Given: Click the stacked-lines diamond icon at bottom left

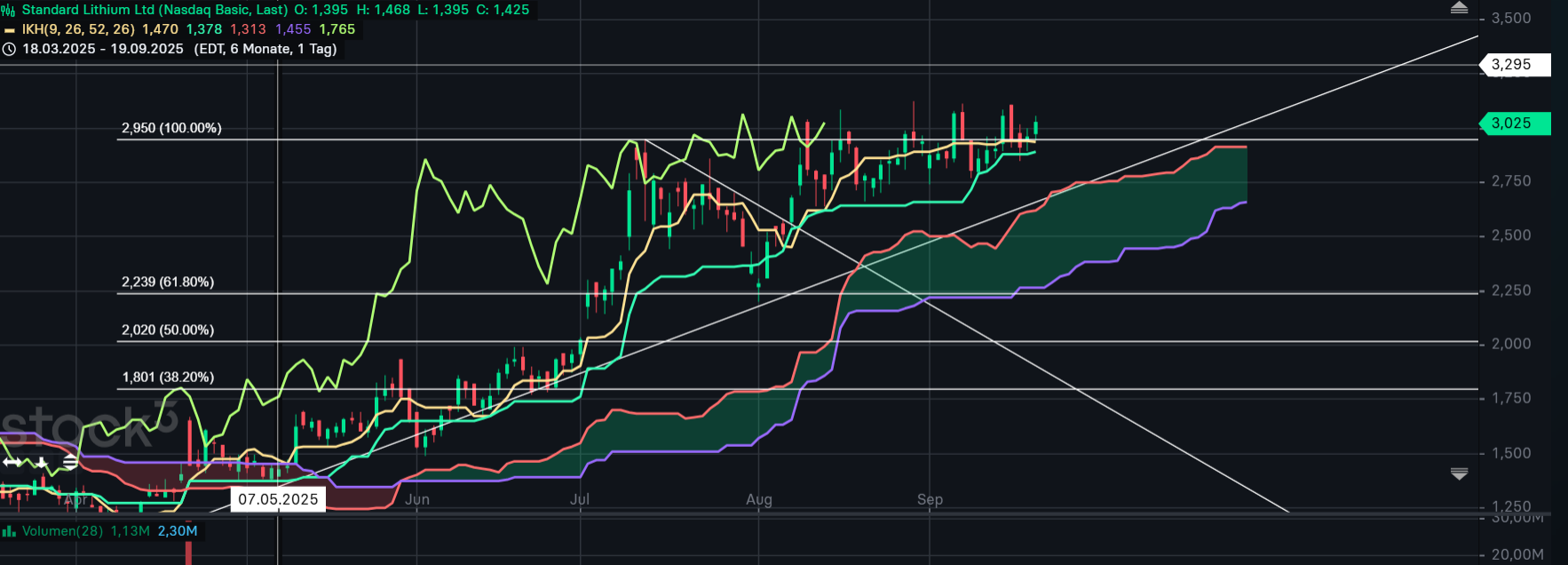Looking at the screenshot, I should click(70, 462).
